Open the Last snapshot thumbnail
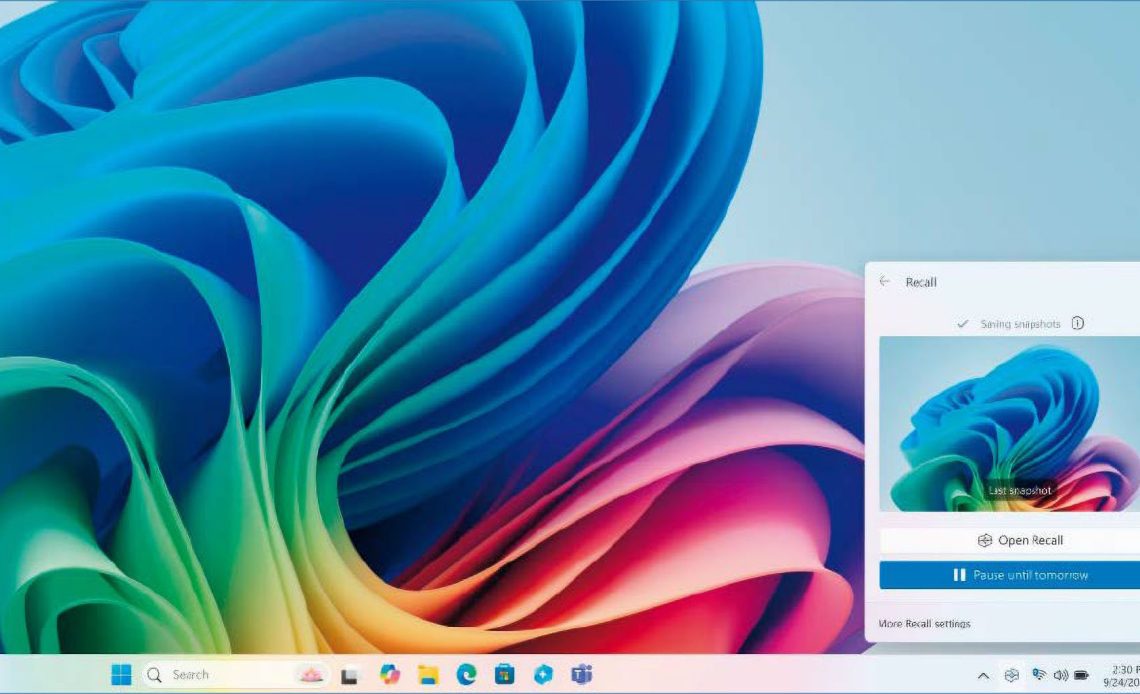 pos(1010,424)
